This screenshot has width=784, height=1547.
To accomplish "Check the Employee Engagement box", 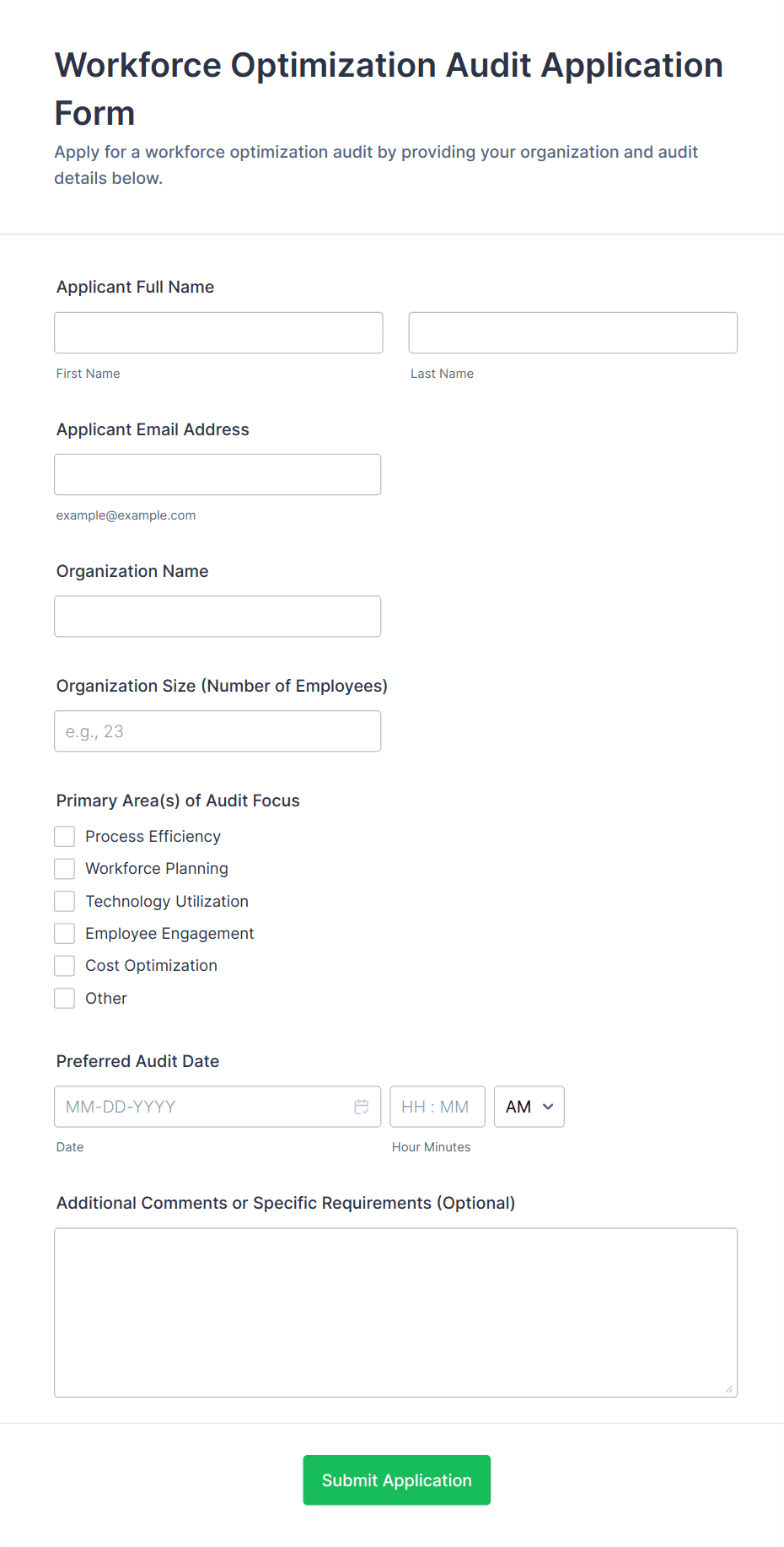I will tap(64, 933).
